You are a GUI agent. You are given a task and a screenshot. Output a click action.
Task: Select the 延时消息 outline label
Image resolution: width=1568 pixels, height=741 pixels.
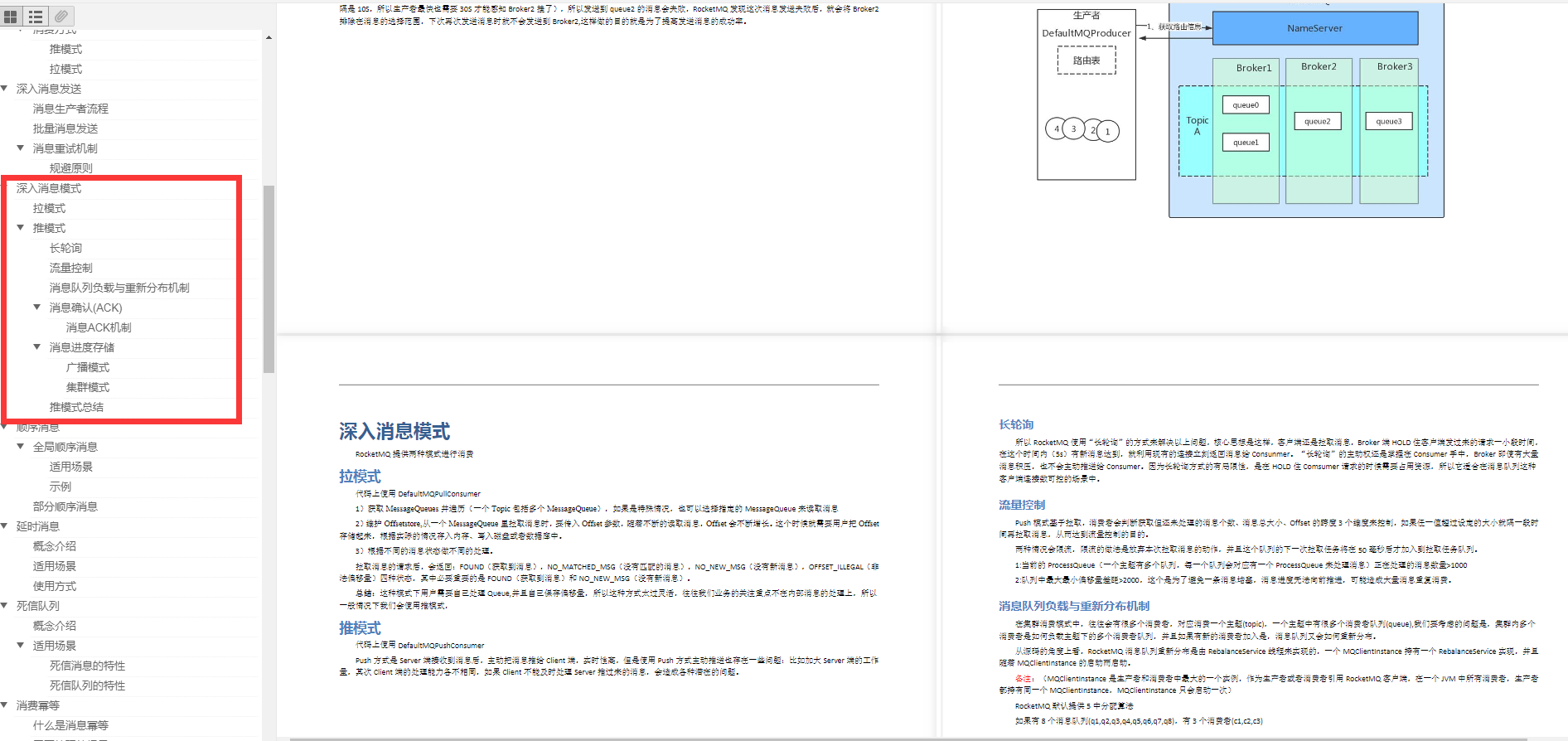pos(38,526)
